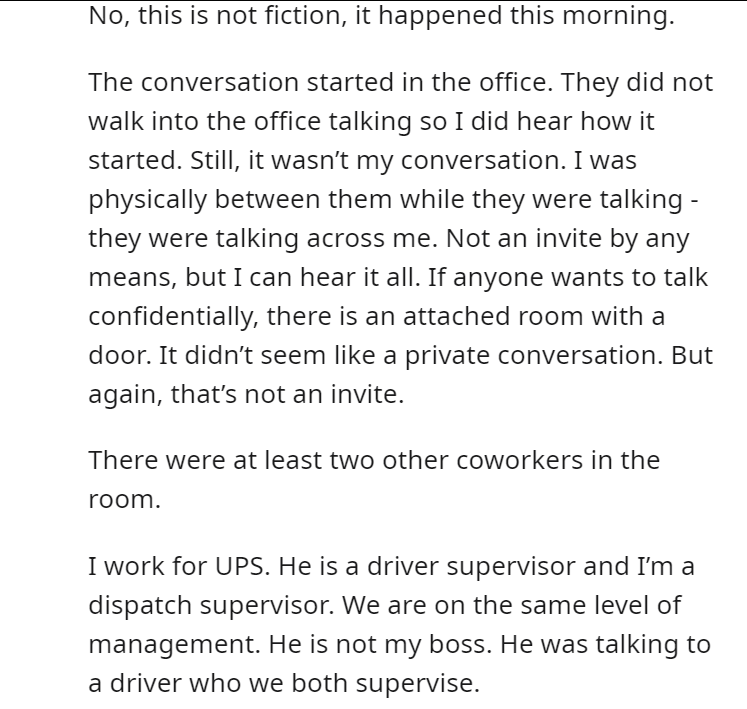Click the sentence "again, that's not an invite."
Viewport: 747px width, 709px height.
coord(246,395)
